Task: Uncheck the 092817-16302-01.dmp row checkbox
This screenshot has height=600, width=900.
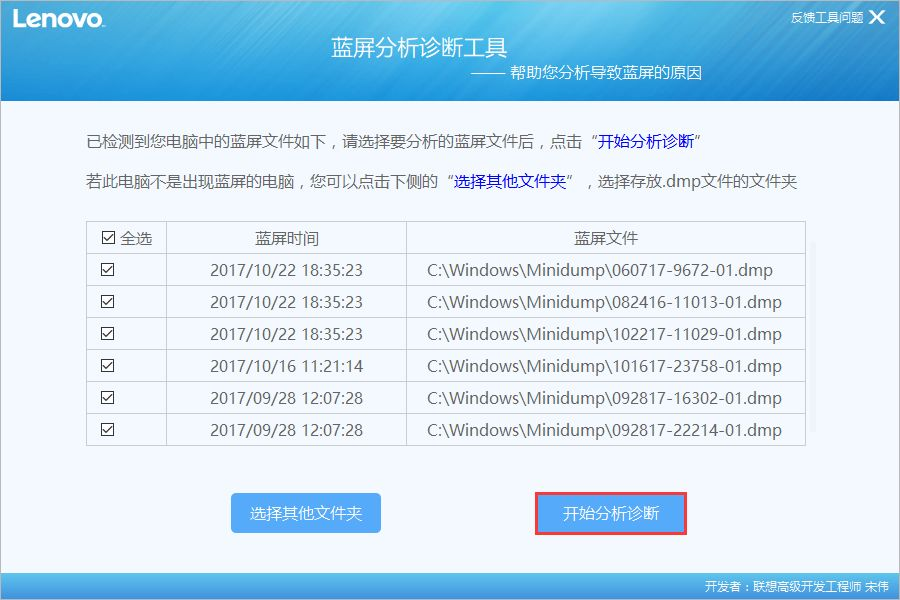Action: [108, 398]
